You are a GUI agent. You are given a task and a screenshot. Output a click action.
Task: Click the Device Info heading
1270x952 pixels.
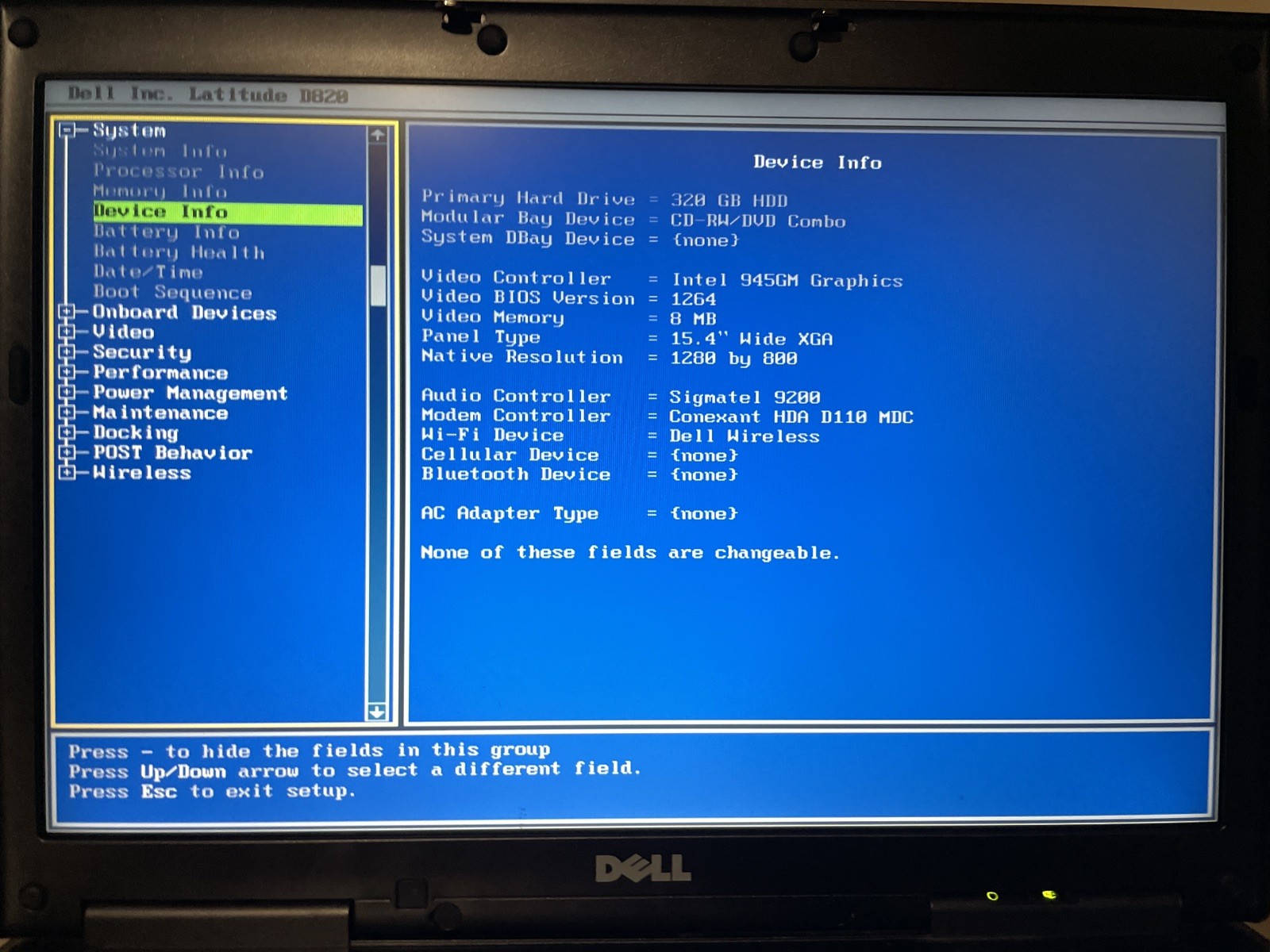pos(818,163)
